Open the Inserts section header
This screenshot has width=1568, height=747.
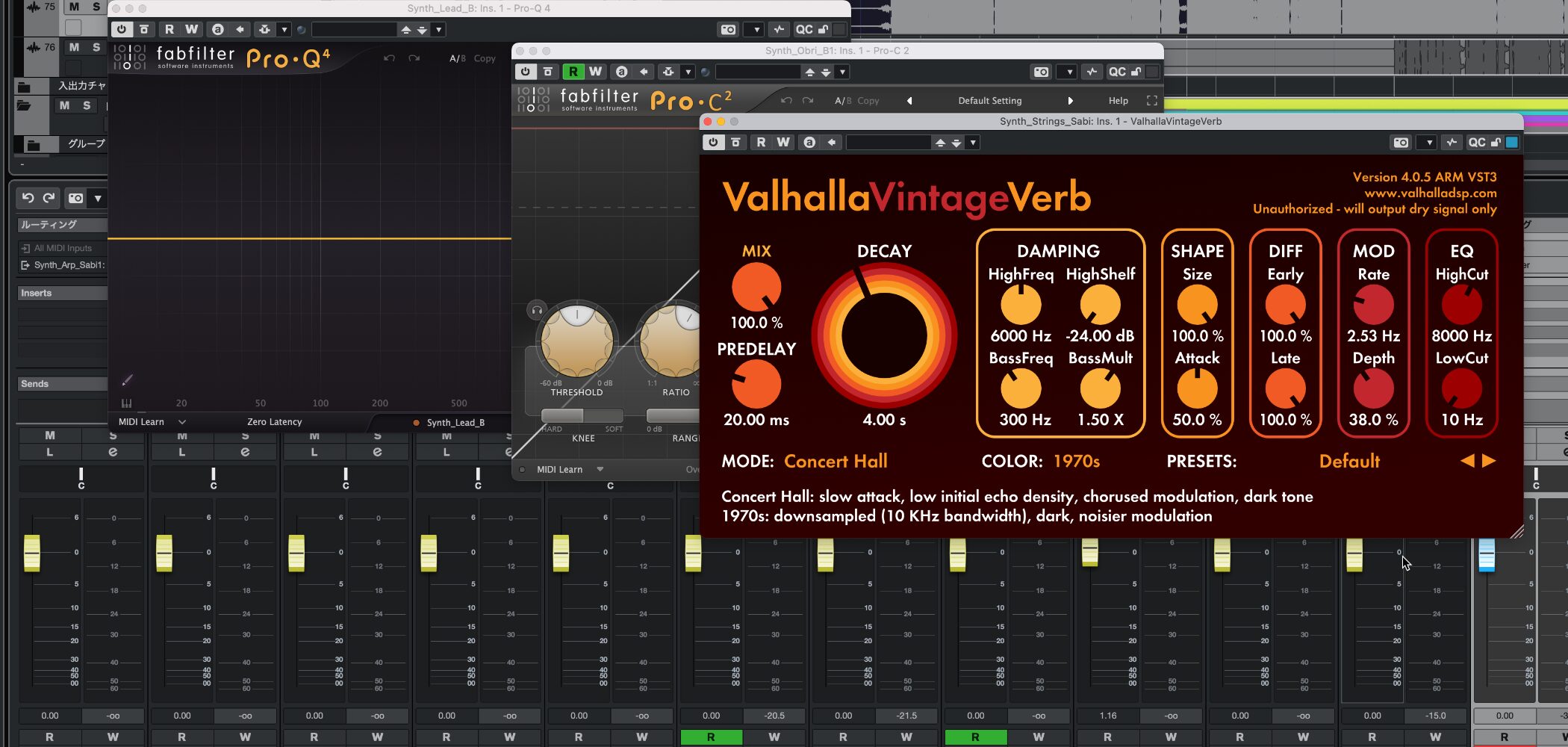(x=63, y=293)
